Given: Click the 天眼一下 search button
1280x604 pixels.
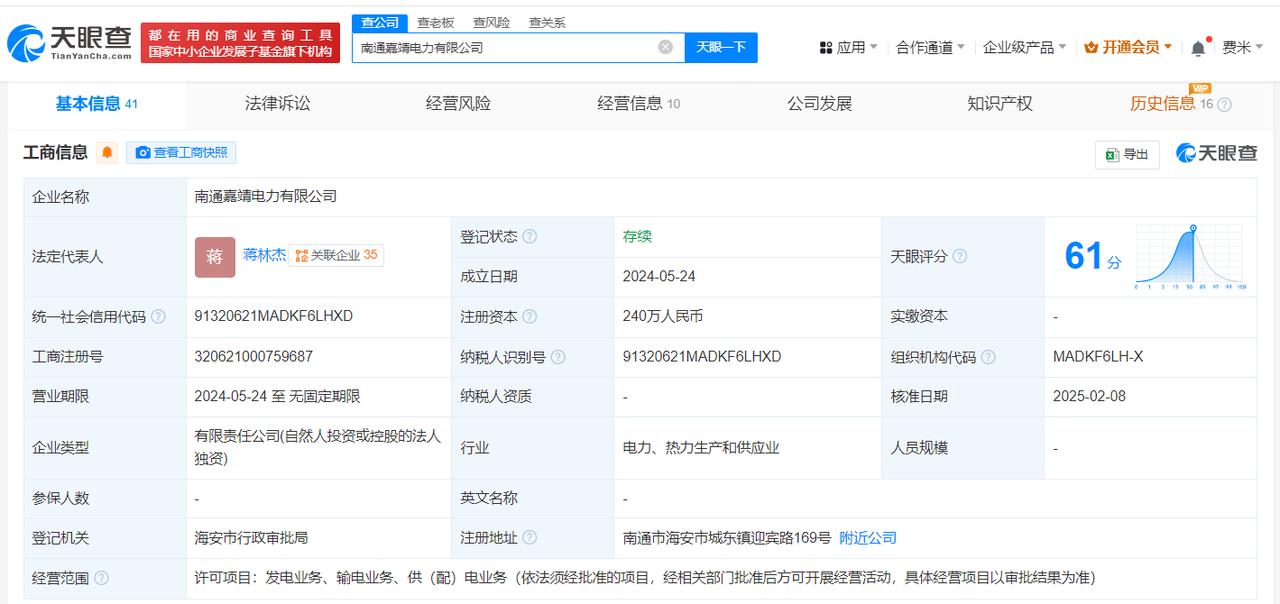Looking at the screenshot, I should (x=721, y=47).
